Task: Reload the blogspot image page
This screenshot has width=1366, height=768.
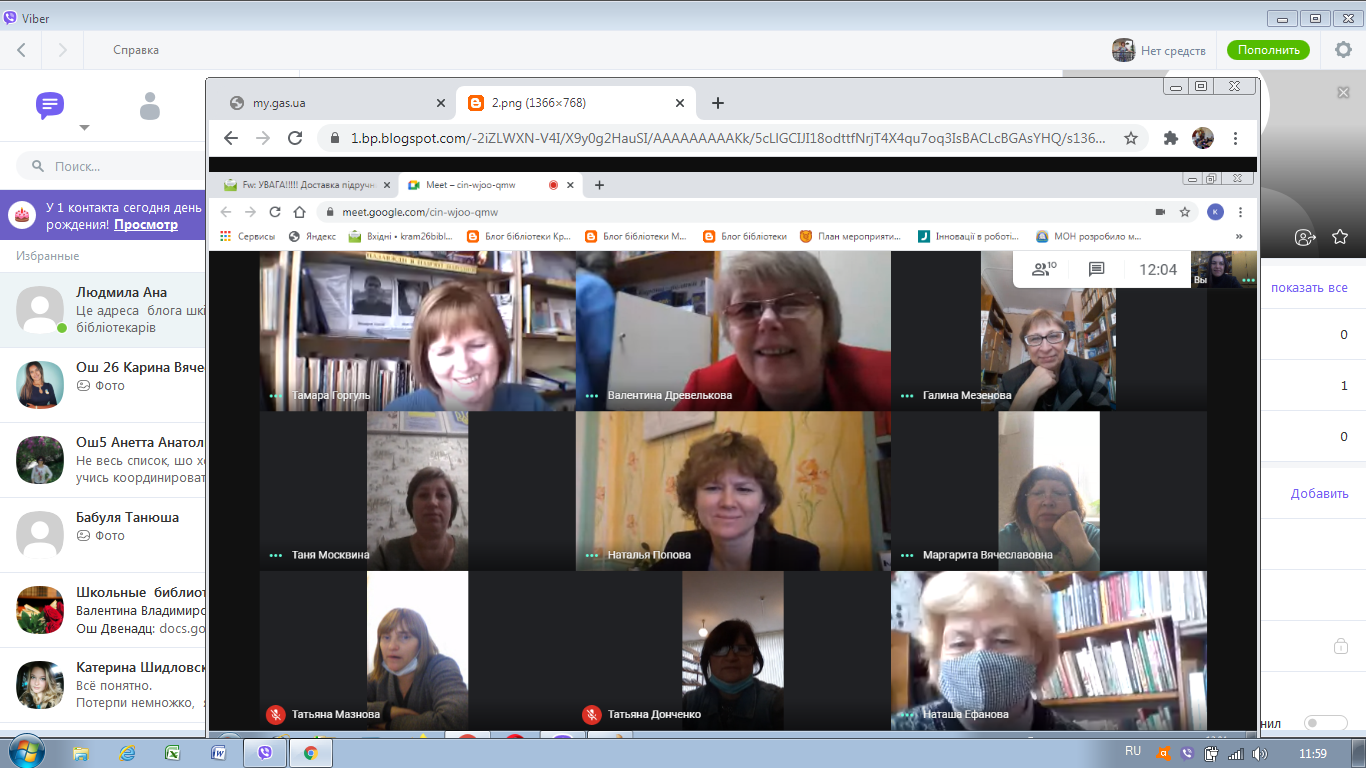Action: 295,138
